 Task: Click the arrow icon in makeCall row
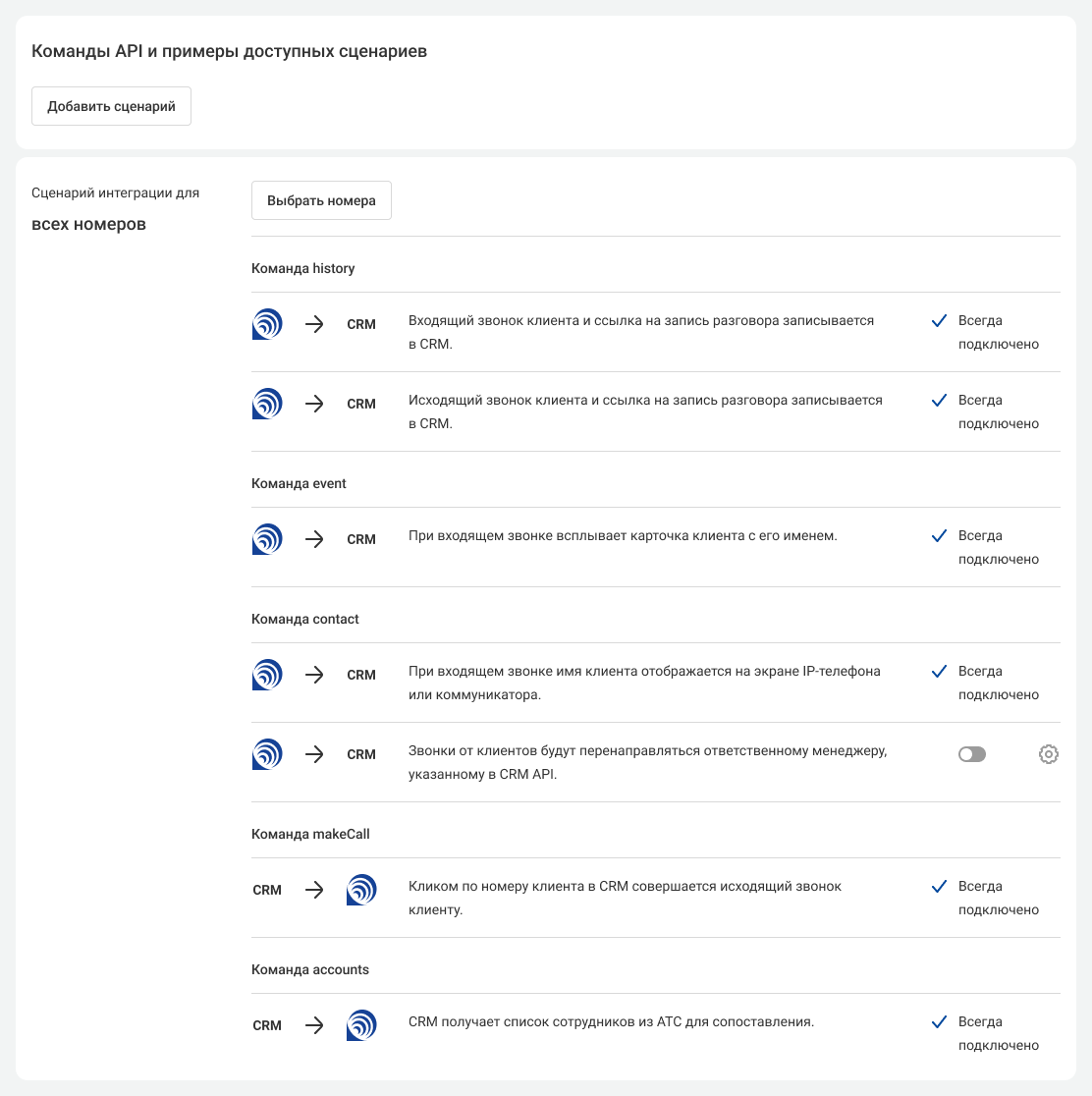tap(314, 890)
